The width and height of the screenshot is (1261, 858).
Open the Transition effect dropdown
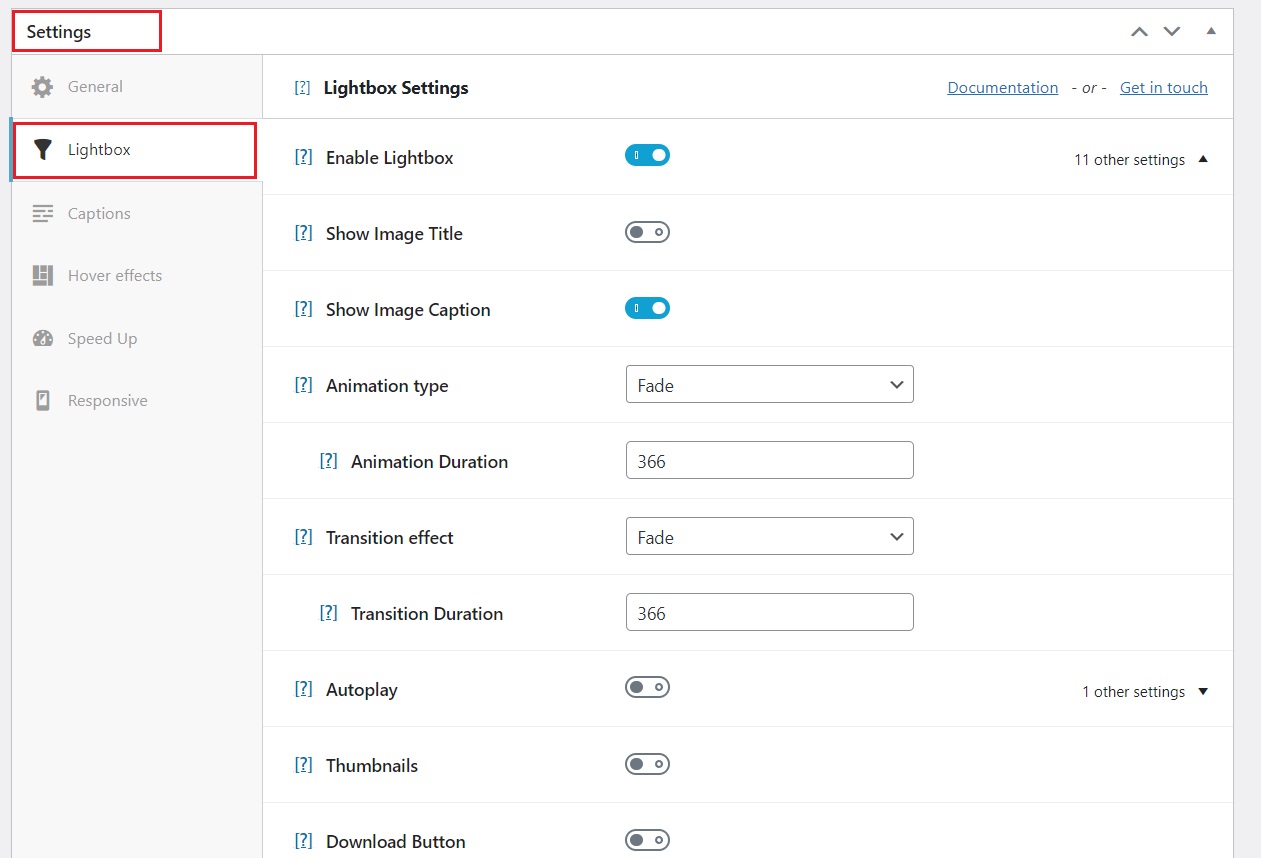(x=769, y=537)
